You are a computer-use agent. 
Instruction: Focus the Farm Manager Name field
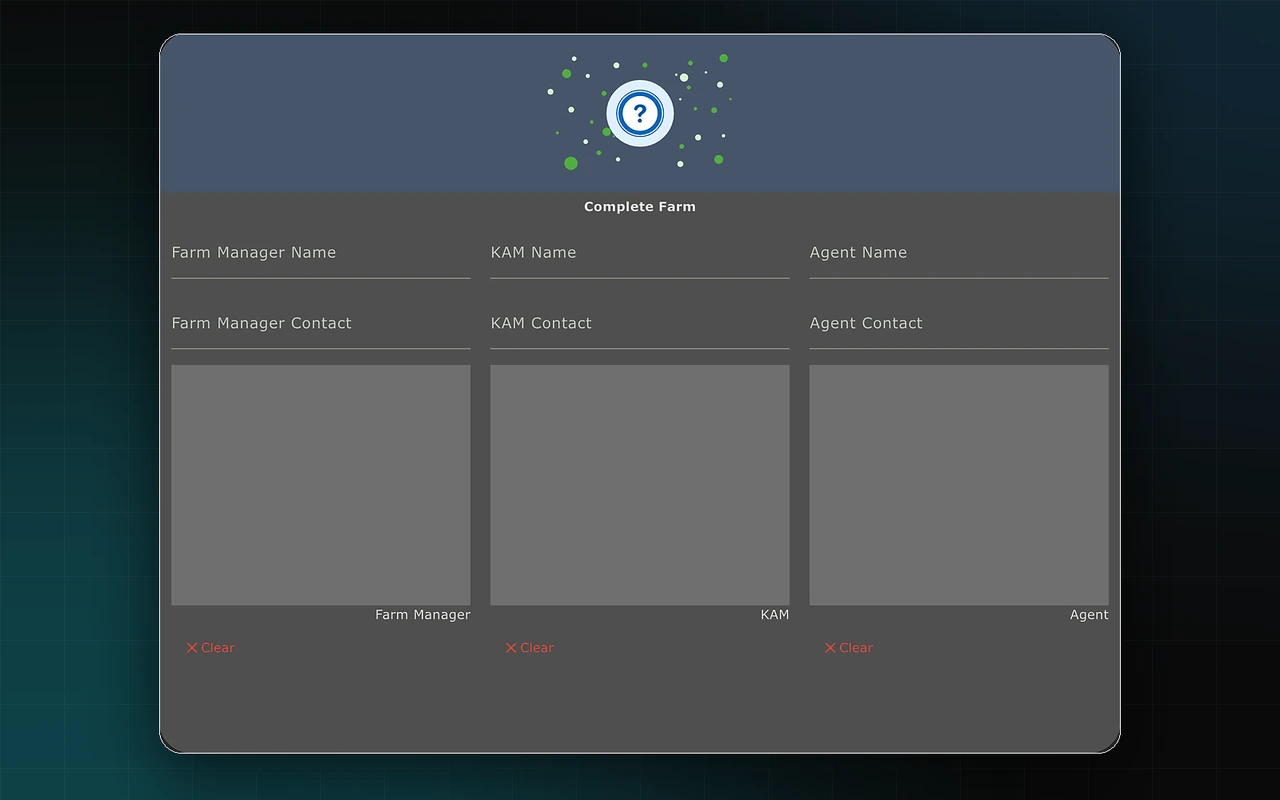[321, 254]
